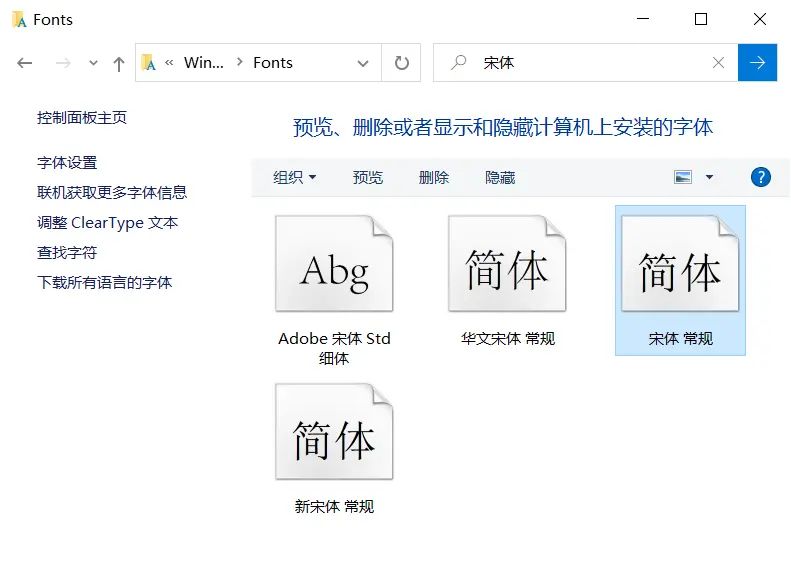Click the 华文宋体 常规 label text

pos(507,338)
